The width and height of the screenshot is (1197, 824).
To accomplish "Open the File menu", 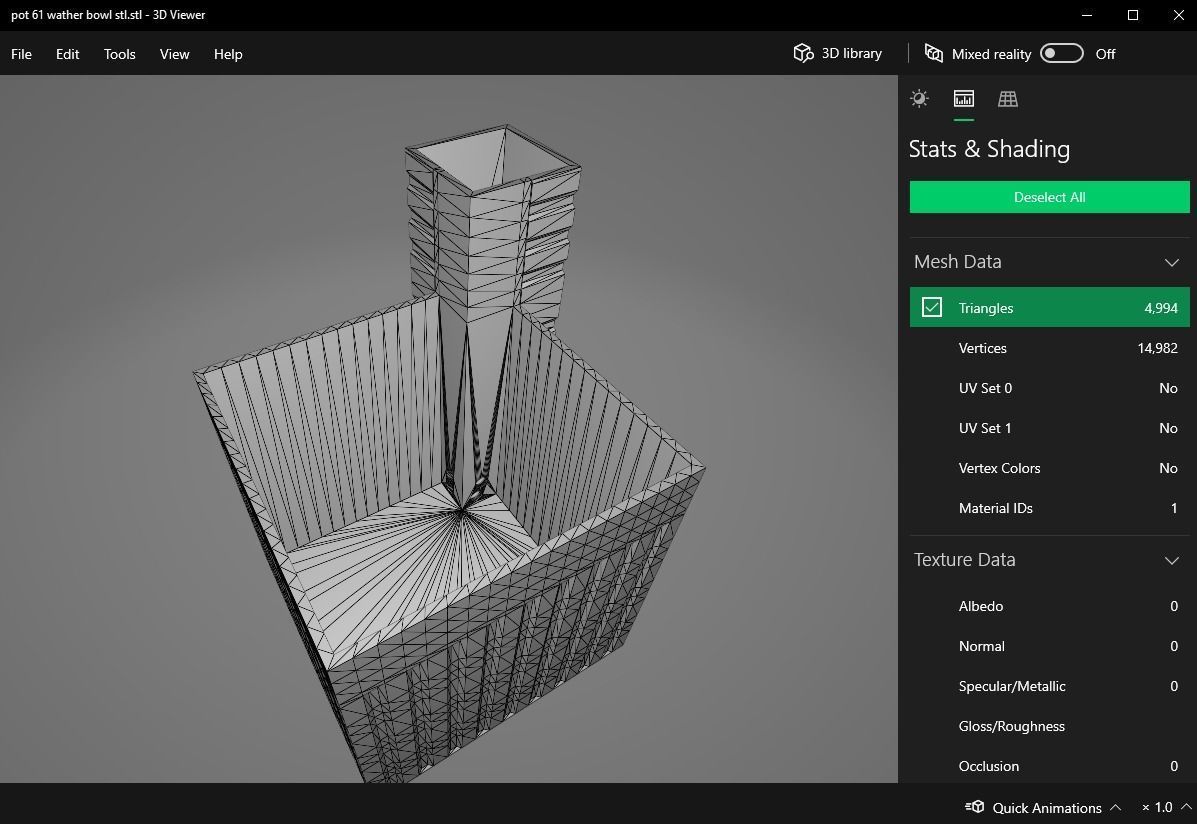I will [x=21, y=53].
